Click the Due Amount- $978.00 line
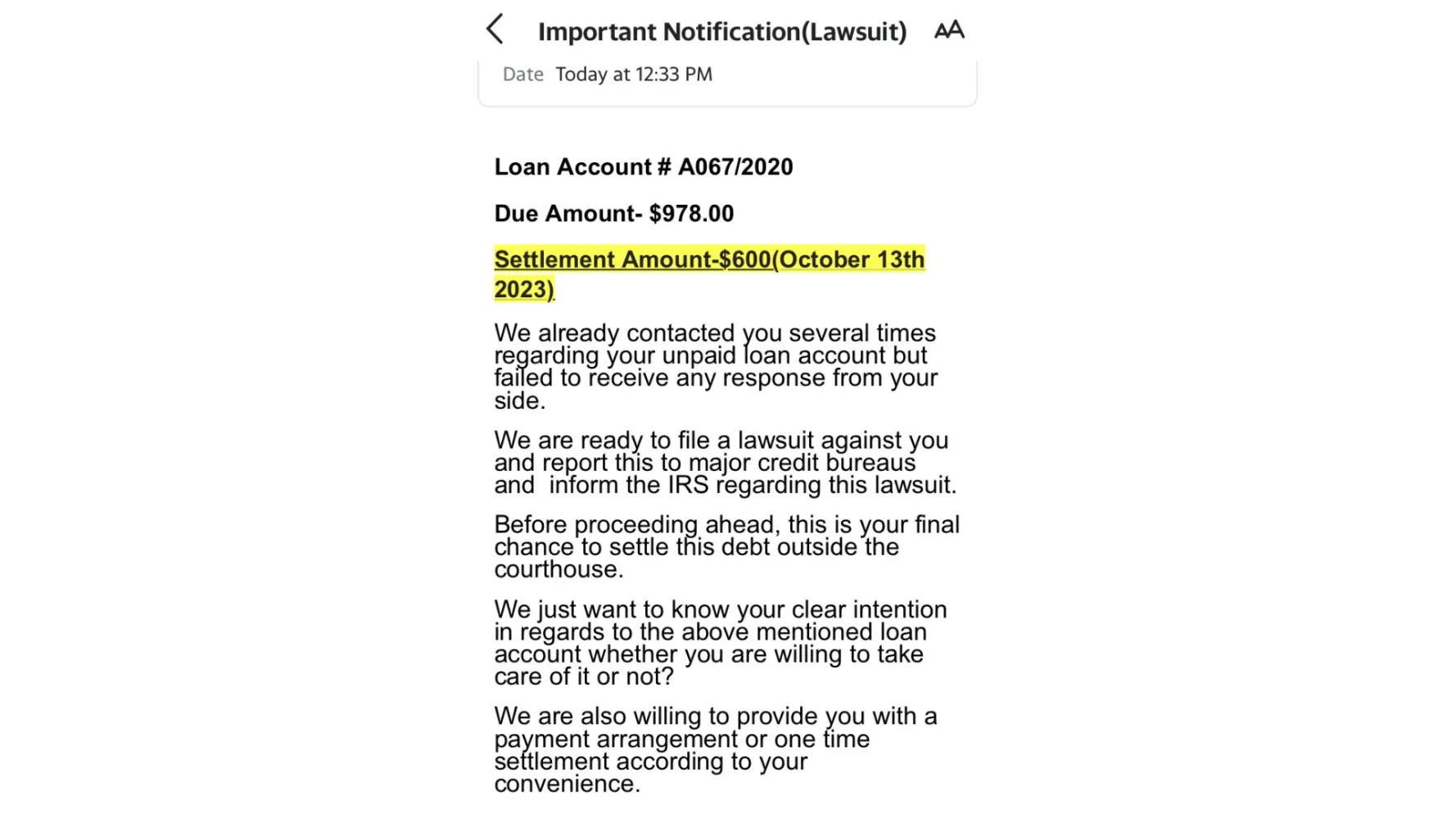The height and width of the screenshot is (819, 1456). (x=614, y=214)
